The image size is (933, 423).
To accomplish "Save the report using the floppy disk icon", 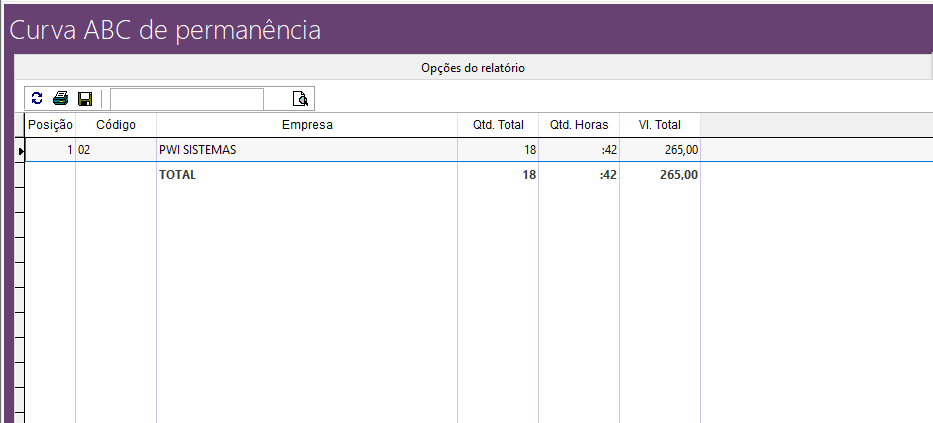I will 85,98.
